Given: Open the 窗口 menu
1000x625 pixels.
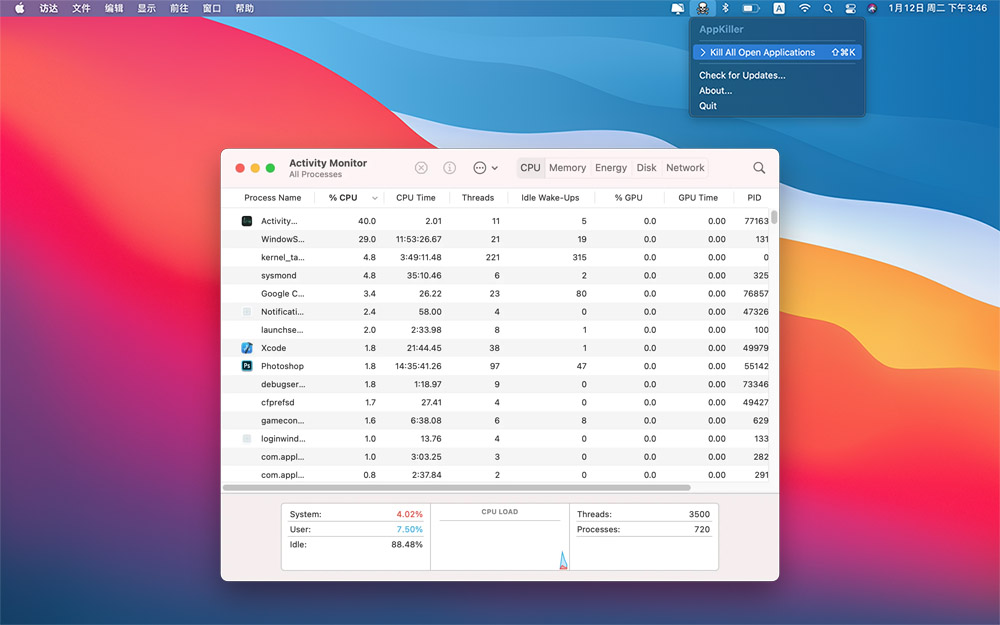Looking at the screenshot, I should 212,8.
